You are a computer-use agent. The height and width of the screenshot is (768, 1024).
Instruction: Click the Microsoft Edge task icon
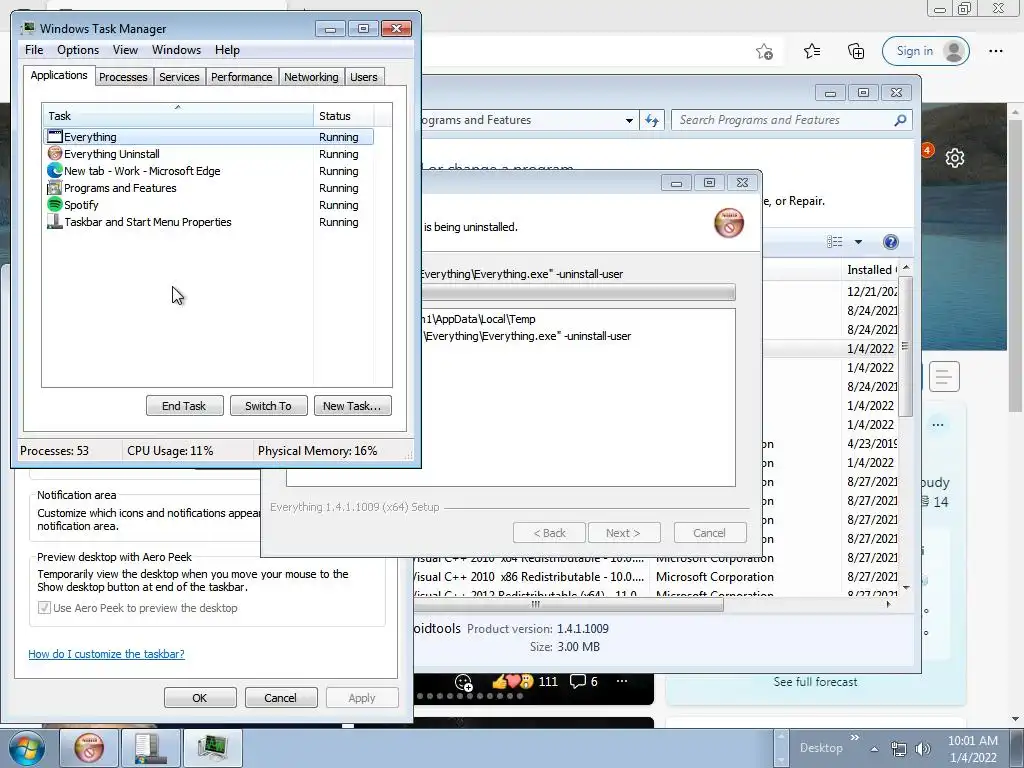[x=55, y=170]
